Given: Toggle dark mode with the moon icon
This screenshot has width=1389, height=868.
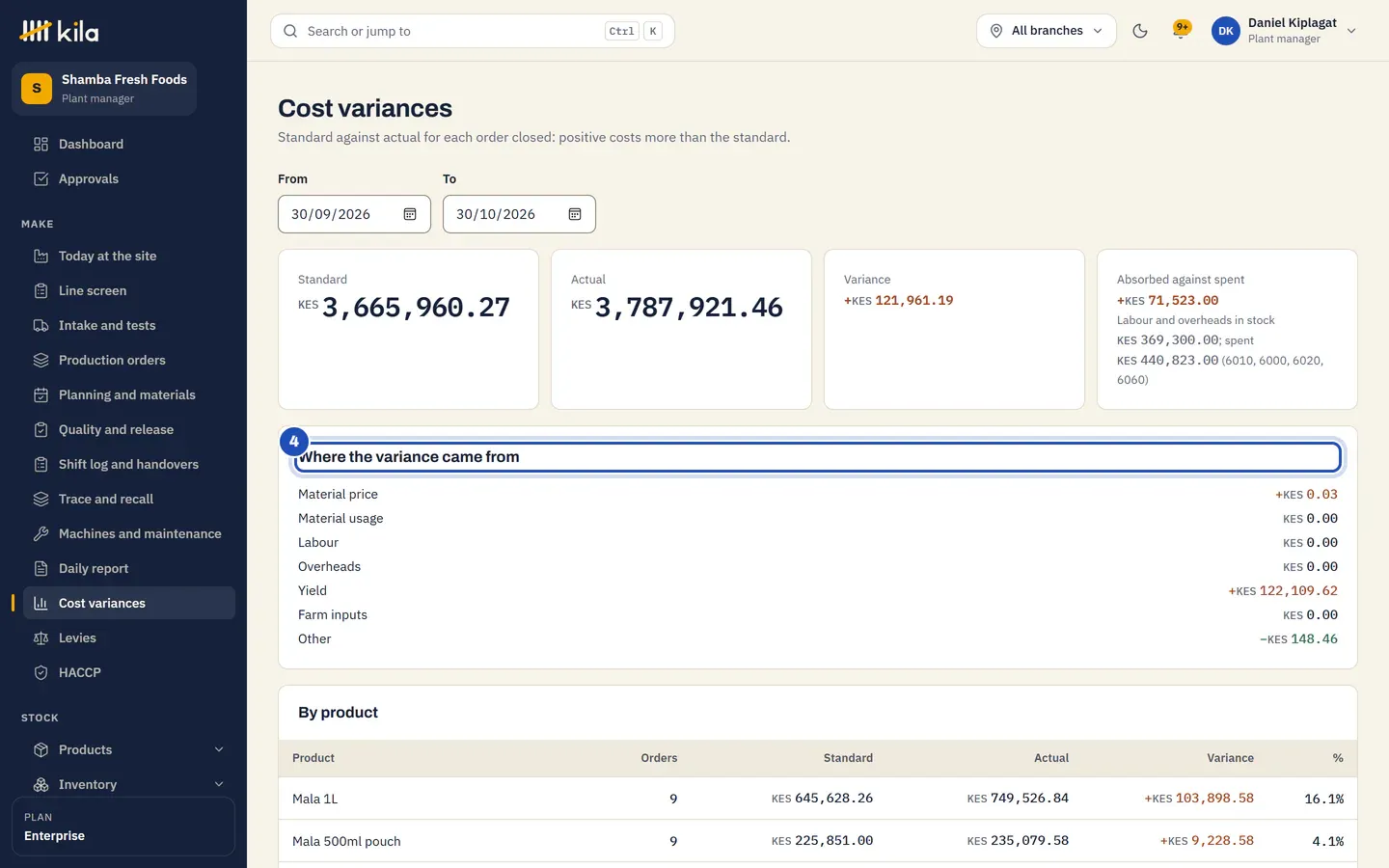Looking at the screenshot, I should (1140, 31).
